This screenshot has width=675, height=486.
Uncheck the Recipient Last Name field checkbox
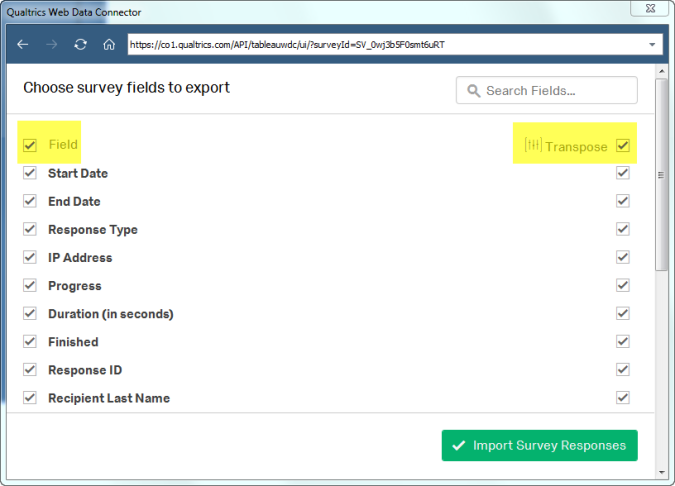point(30,398)
